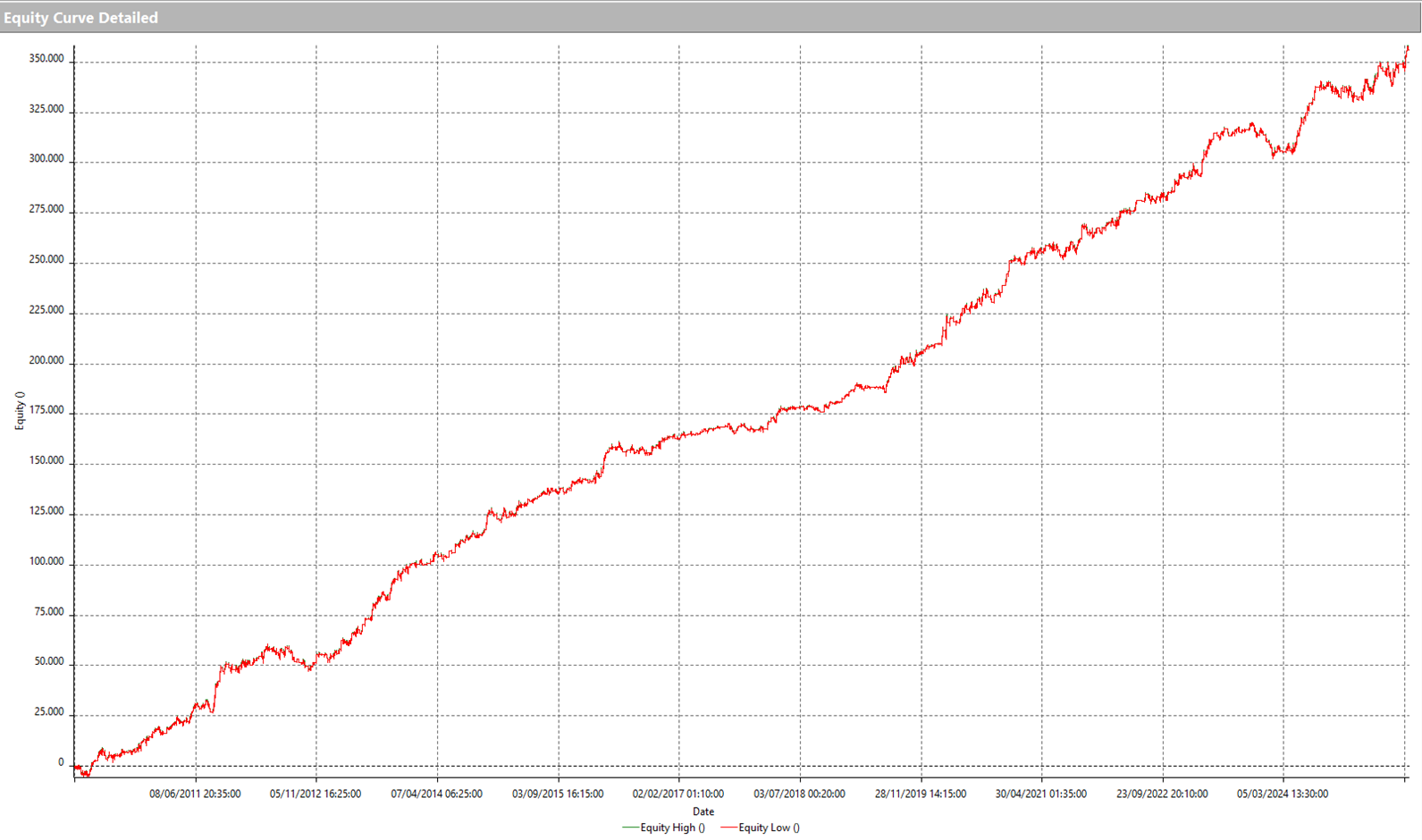Click the 200.000 equity axis value
Viewport: 1422px width, 840px height.
[46, 361]
